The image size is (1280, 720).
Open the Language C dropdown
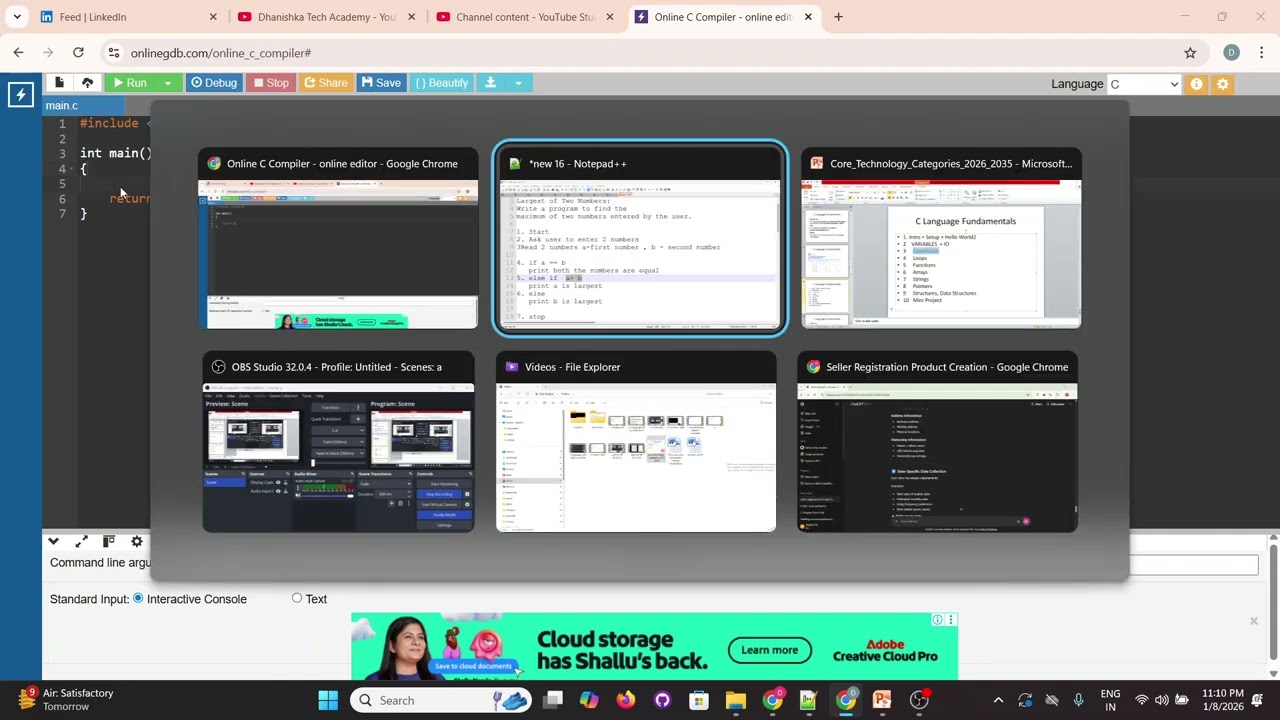point(1144,84)
